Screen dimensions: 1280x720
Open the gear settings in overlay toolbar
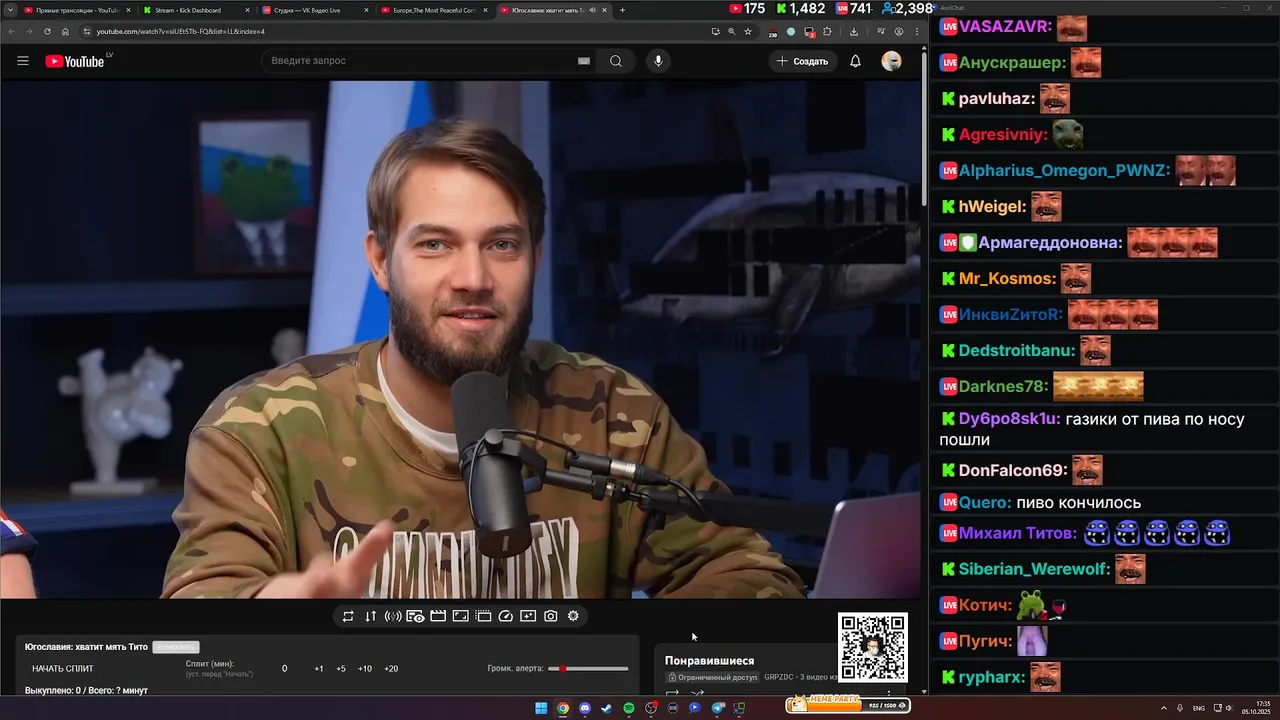click(x=573, y=616)
